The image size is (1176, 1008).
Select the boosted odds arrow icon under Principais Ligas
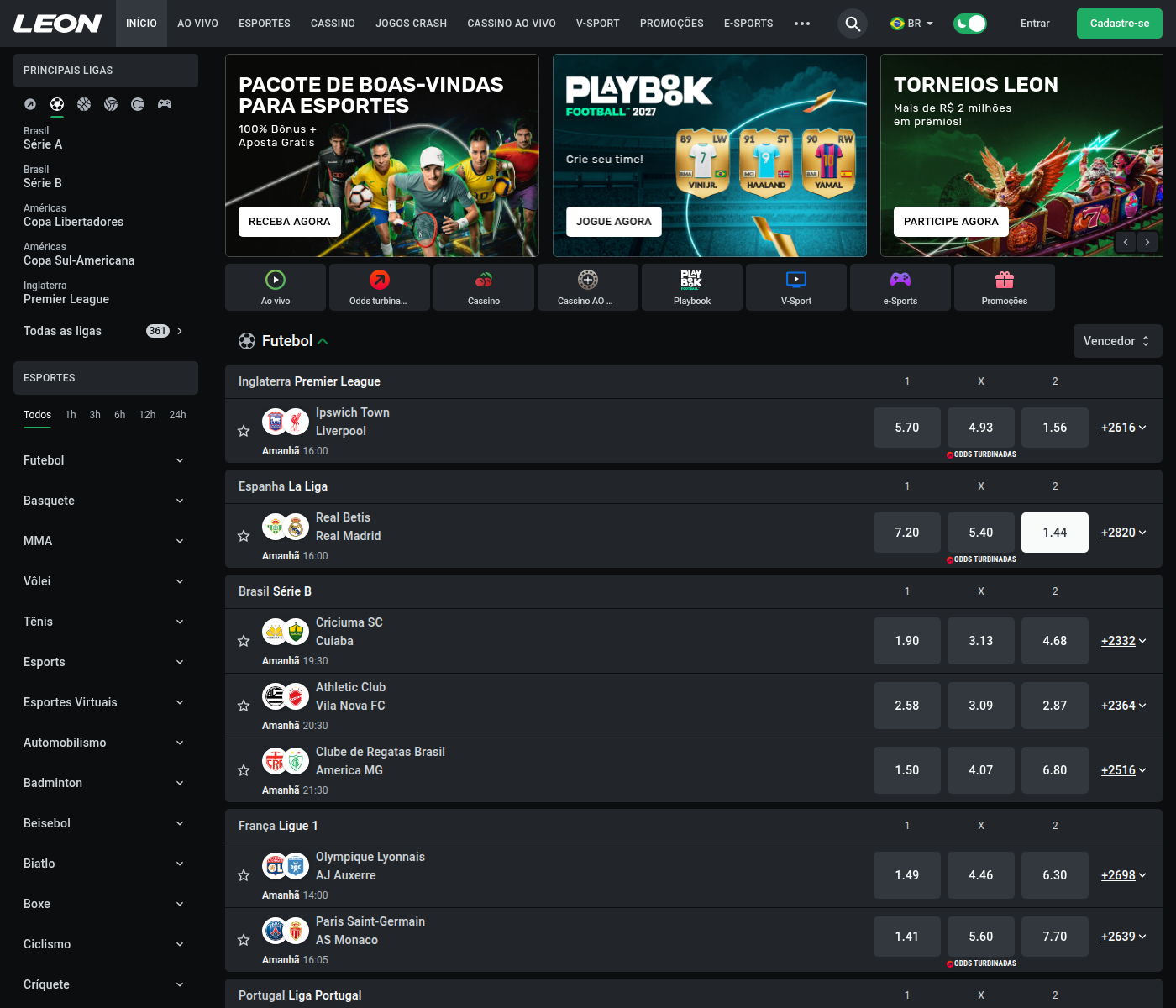30,104
